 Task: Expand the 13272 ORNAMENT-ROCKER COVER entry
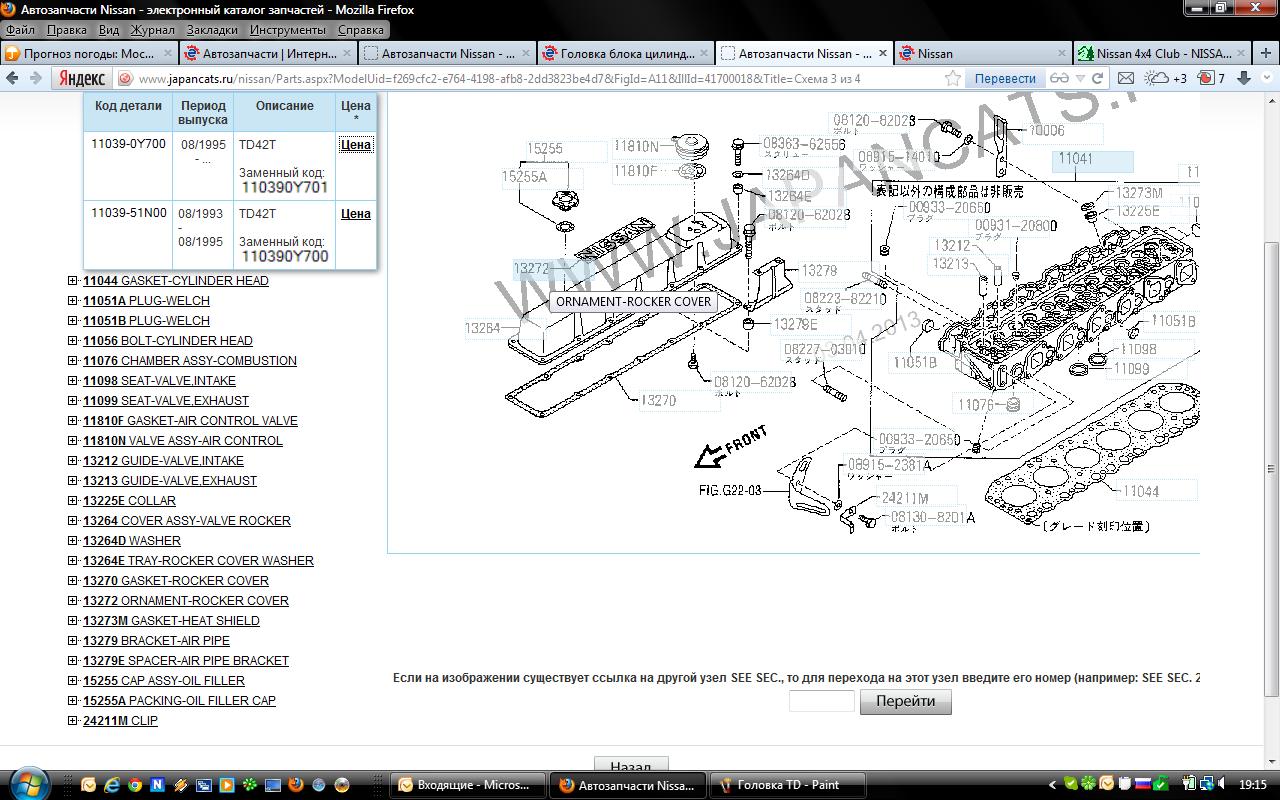click(73, 601)
